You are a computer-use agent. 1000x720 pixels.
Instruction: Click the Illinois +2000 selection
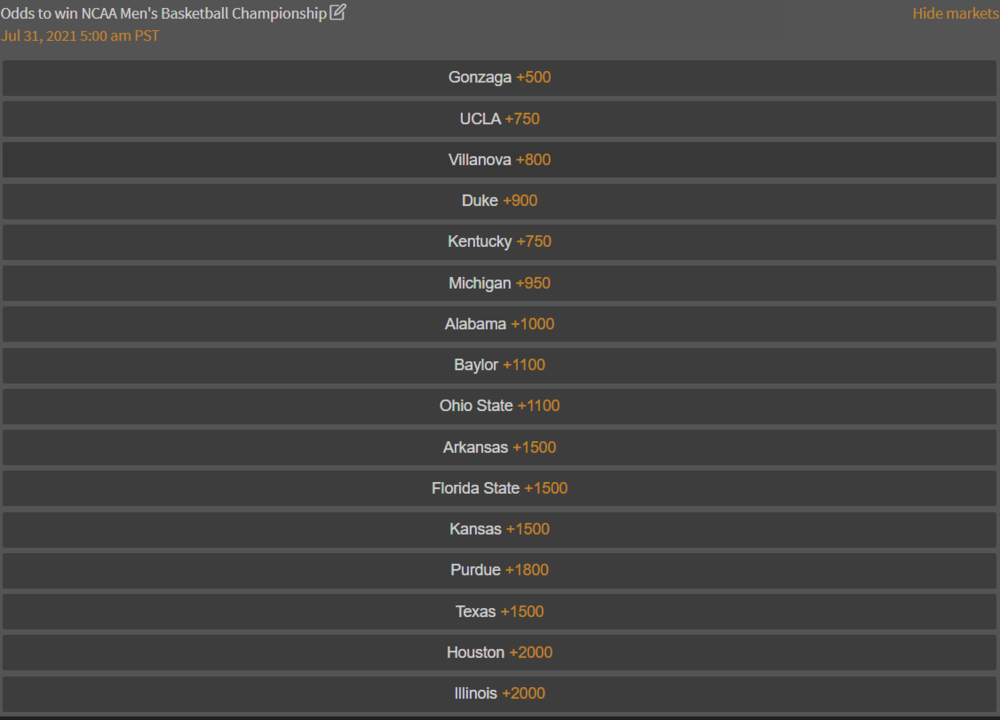pyautogui.click(x=499, y=693)
